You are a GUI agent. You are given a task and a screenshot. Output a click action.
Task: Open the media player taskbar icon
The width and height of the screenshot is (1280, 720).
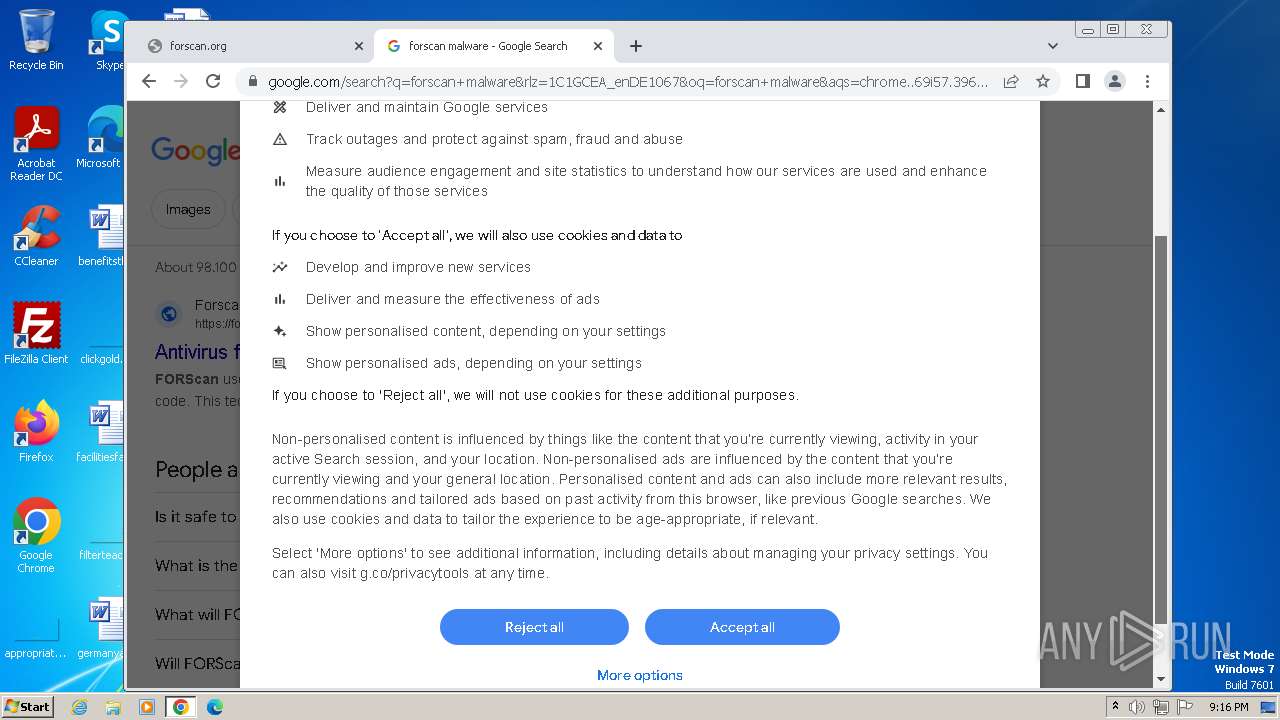click(x=147, y=707)
